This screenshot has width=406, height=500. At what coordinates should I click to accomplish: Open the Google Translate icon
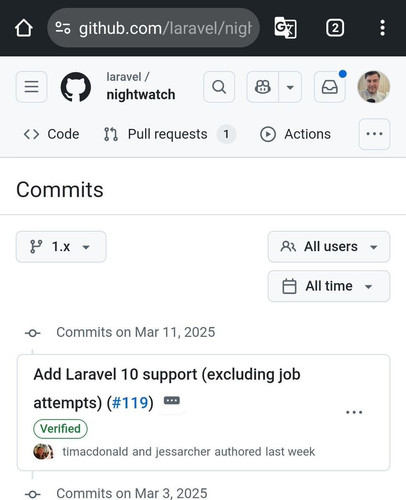tap(285, 28)
